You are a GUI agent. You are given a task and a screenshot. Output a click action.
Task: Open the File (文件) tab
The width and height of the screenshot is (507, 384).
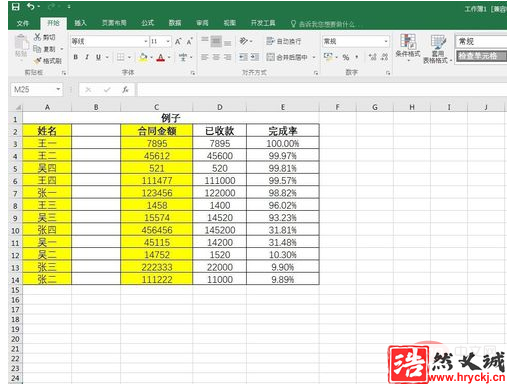23,23
